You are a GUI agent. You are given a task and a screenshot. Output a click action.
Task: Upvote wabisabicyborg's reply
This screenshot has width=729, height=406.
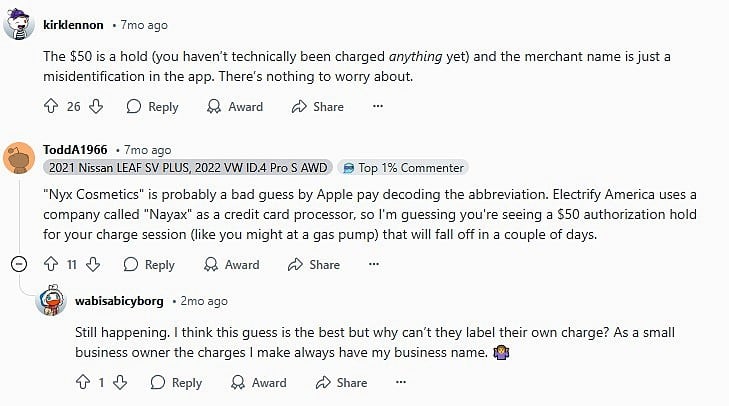(84, 382)
